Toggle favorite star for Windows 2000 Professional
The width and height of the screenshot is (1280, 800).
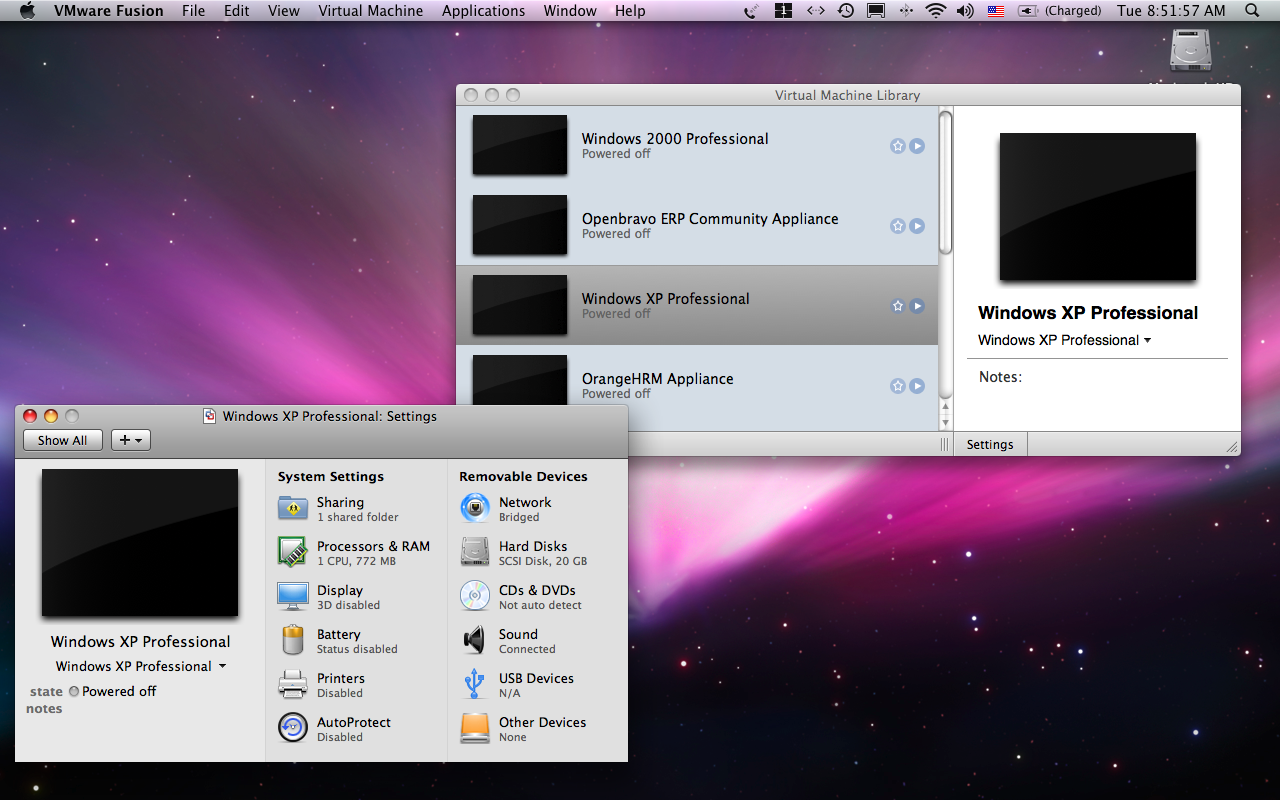[x=897, y=146]
